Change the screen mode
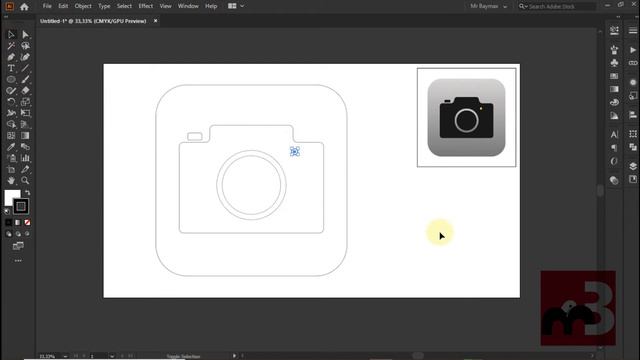This screenshot has height=360, width=640. coord(18,246)
